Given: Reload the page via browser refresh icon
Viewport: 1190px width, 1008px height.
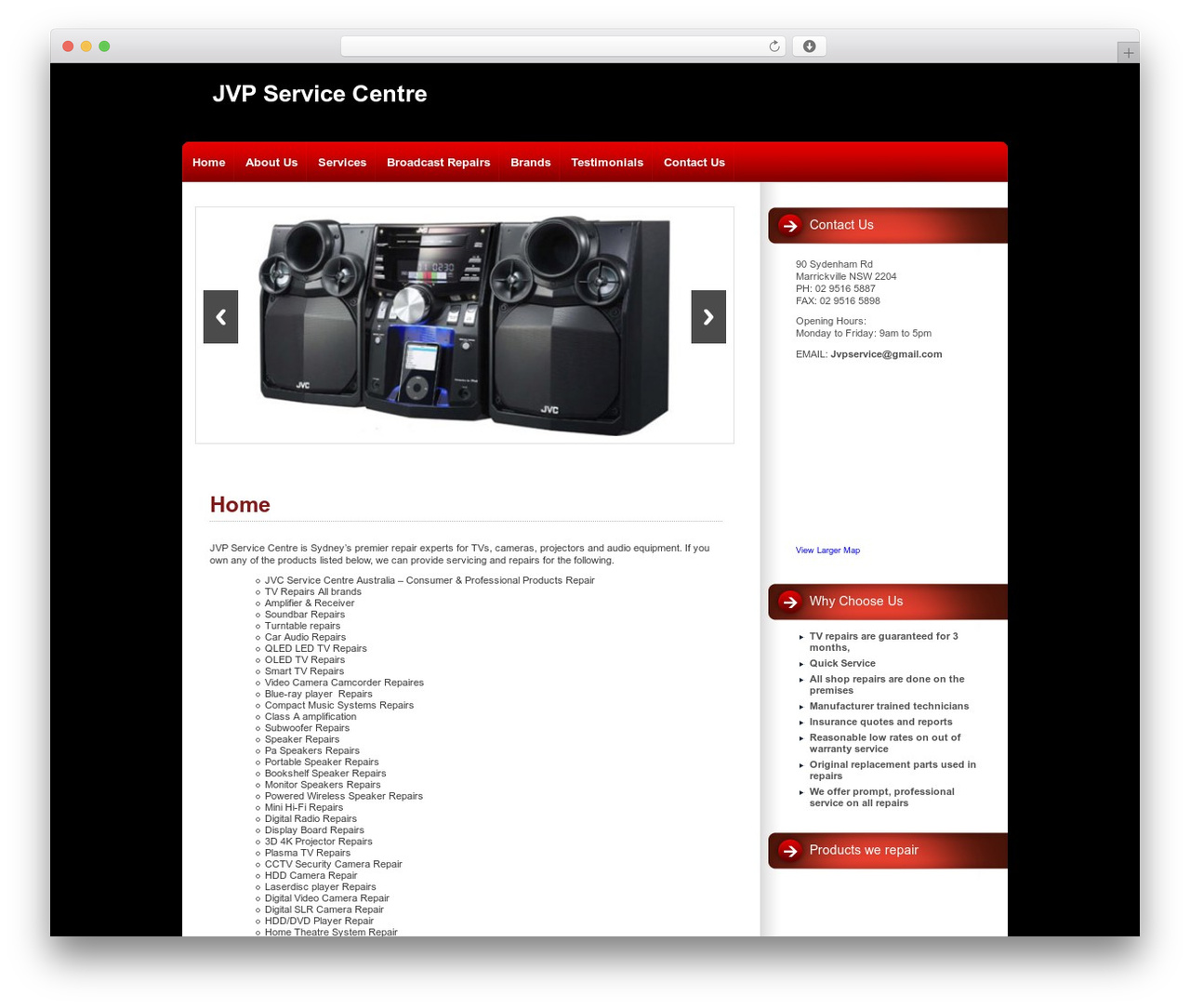Looking at the screenshot, I should coord(774,46).
